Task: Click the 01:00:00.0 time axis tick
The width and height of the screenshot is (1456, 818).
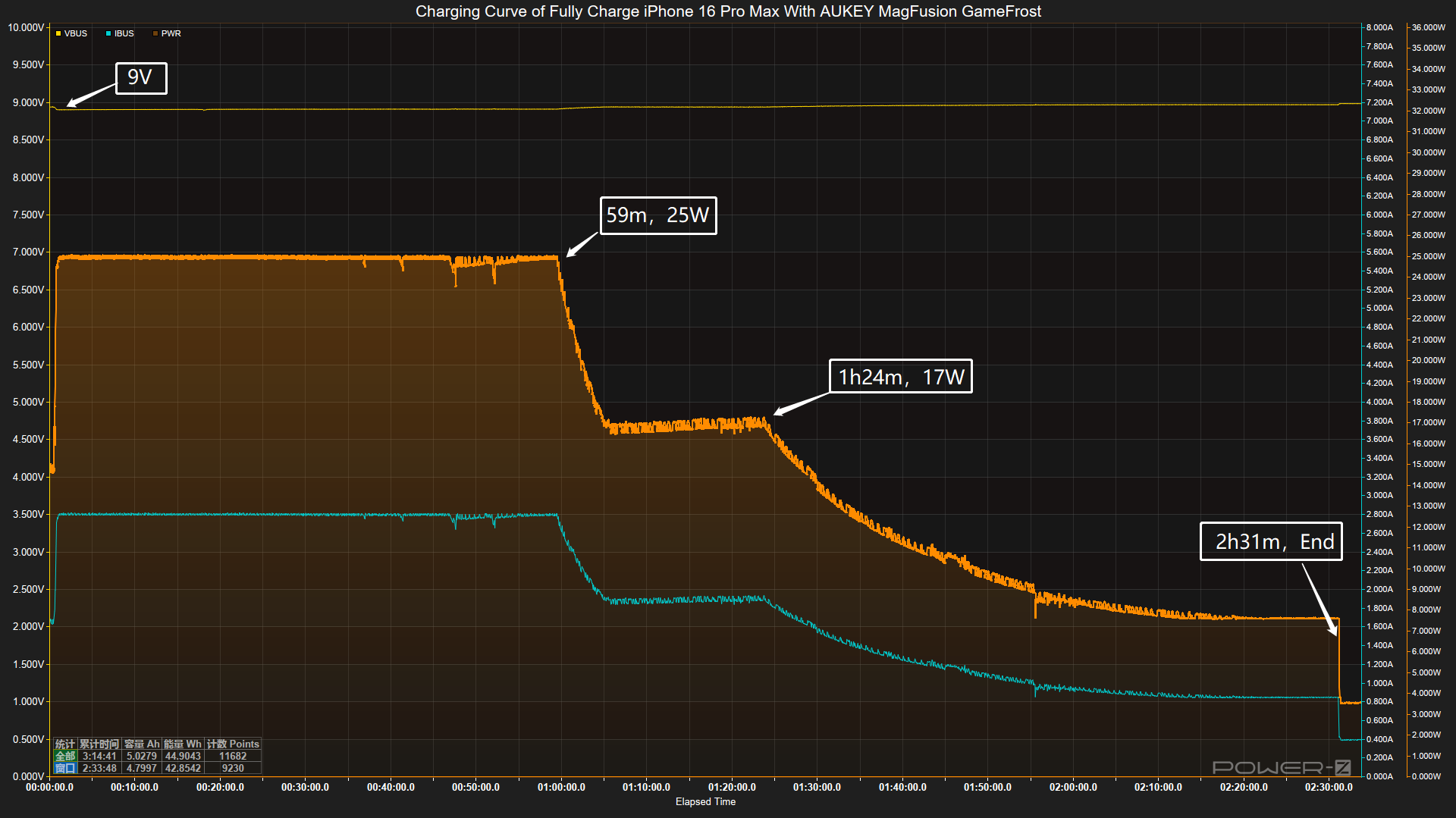Action: pos(561,788)
